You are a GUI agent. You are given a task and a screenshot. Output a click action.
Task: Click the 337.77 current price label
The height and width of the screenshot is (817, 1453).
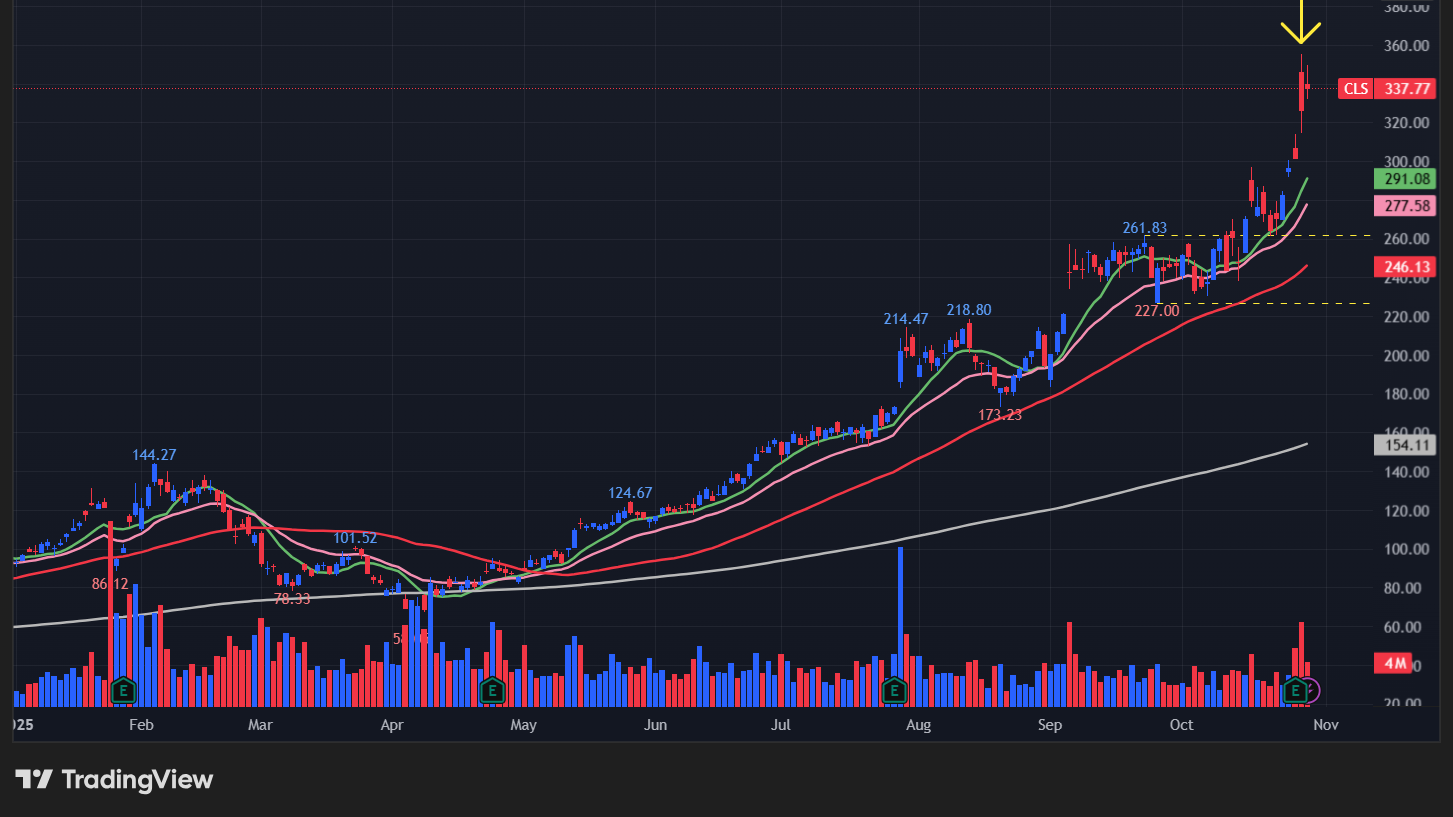1406,89
